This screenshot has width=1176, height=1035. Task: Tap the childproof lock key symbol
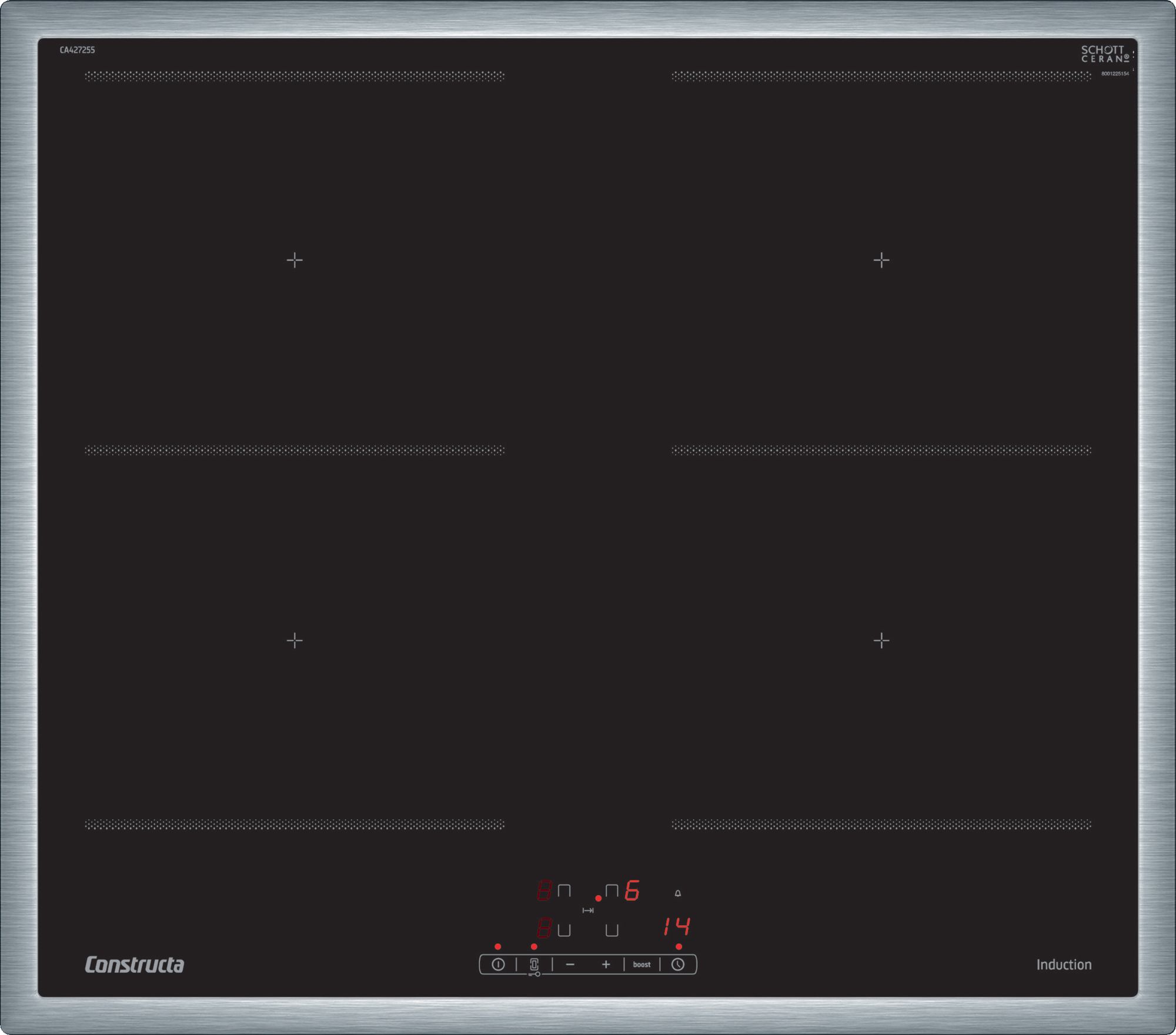[x=534, y=974]
